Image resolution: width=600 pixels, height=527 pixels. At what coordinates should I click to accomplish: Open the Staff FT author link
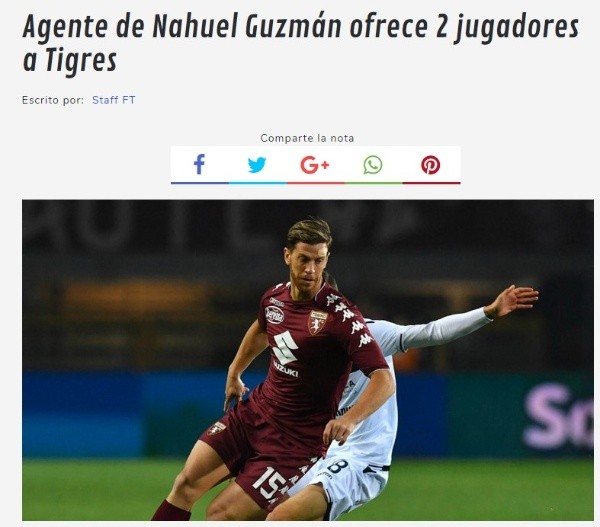tap(114, 100)
